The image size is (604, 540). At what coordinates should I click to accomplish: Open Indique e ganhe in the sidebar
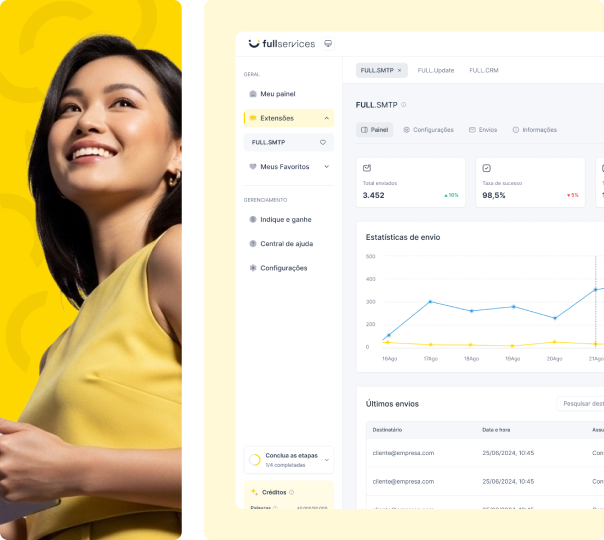pyautogui.click(x=285, y=219)
